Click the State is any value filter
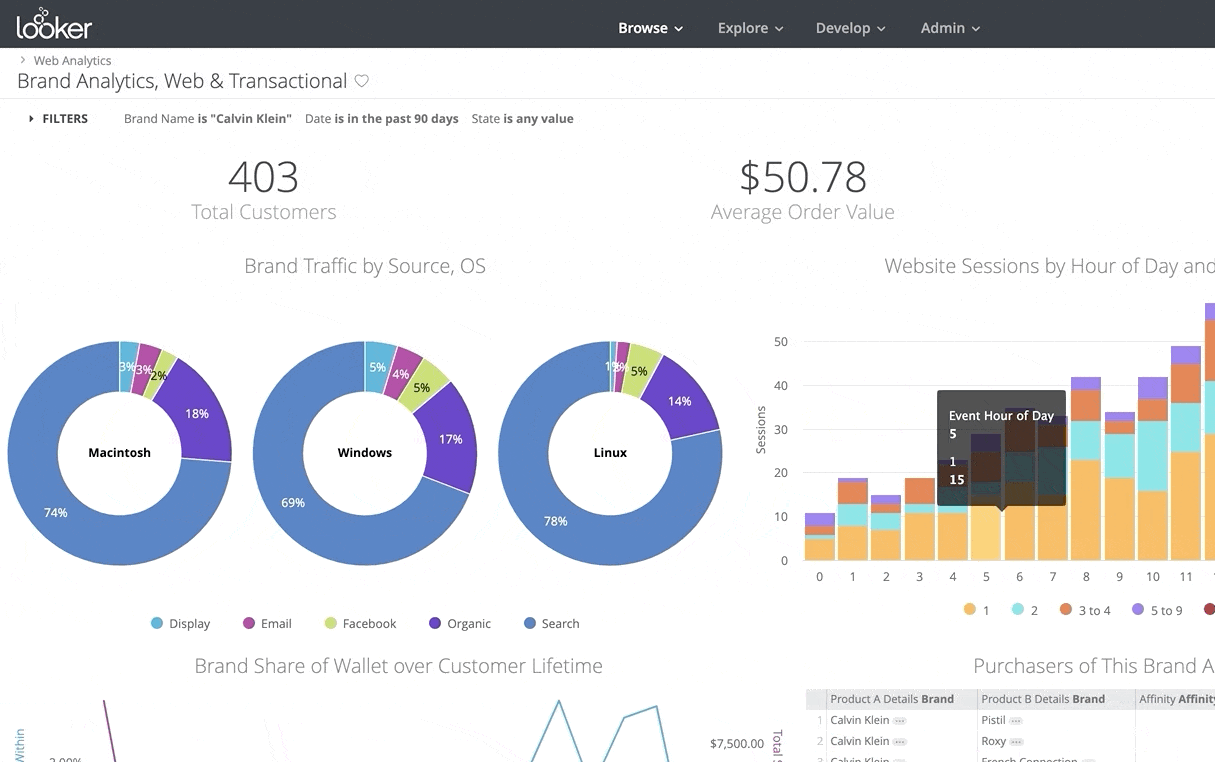The width and height of the screenshot is (1215, 762). point(523,118)
